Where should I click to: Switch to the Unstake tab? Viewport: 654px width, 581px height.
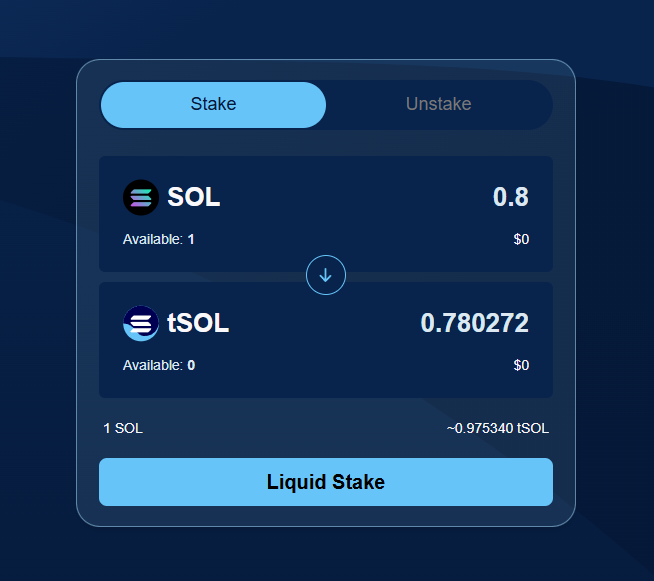438,105
